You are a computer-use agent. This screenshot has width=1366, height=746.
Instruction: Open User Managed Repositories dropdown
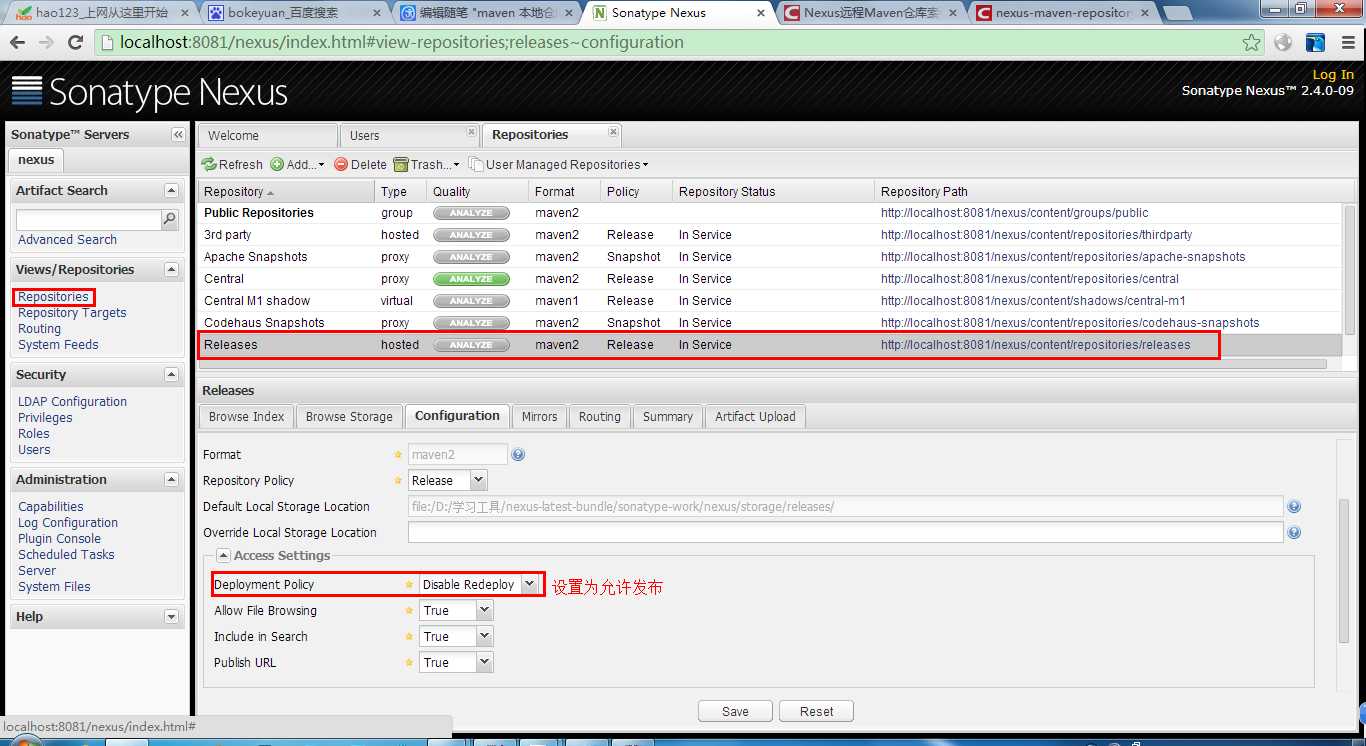(558, 164)
